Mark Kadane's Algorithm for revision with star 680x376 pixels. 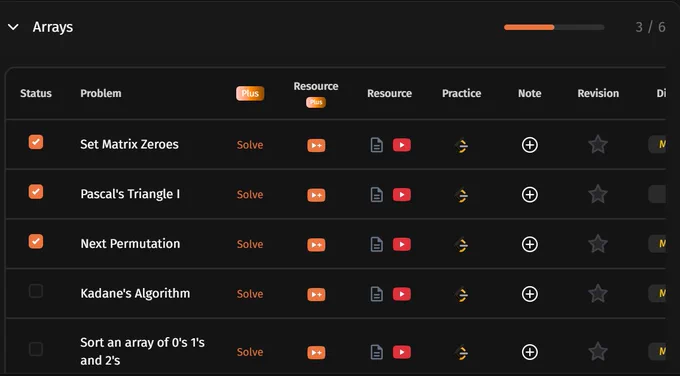(598, 294)
